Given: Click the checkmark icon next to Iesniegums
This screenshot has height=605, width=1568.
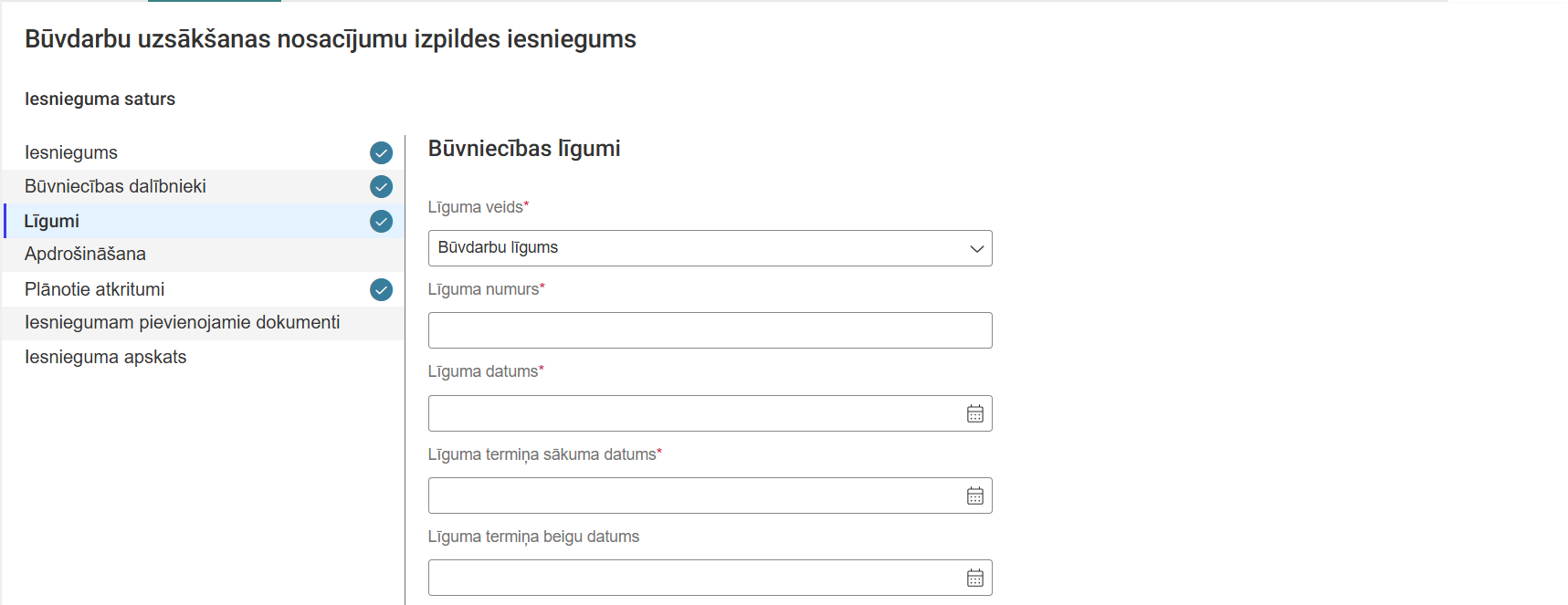Looking at the screenshot, I should pyautogui.click(x=381, y=152).
